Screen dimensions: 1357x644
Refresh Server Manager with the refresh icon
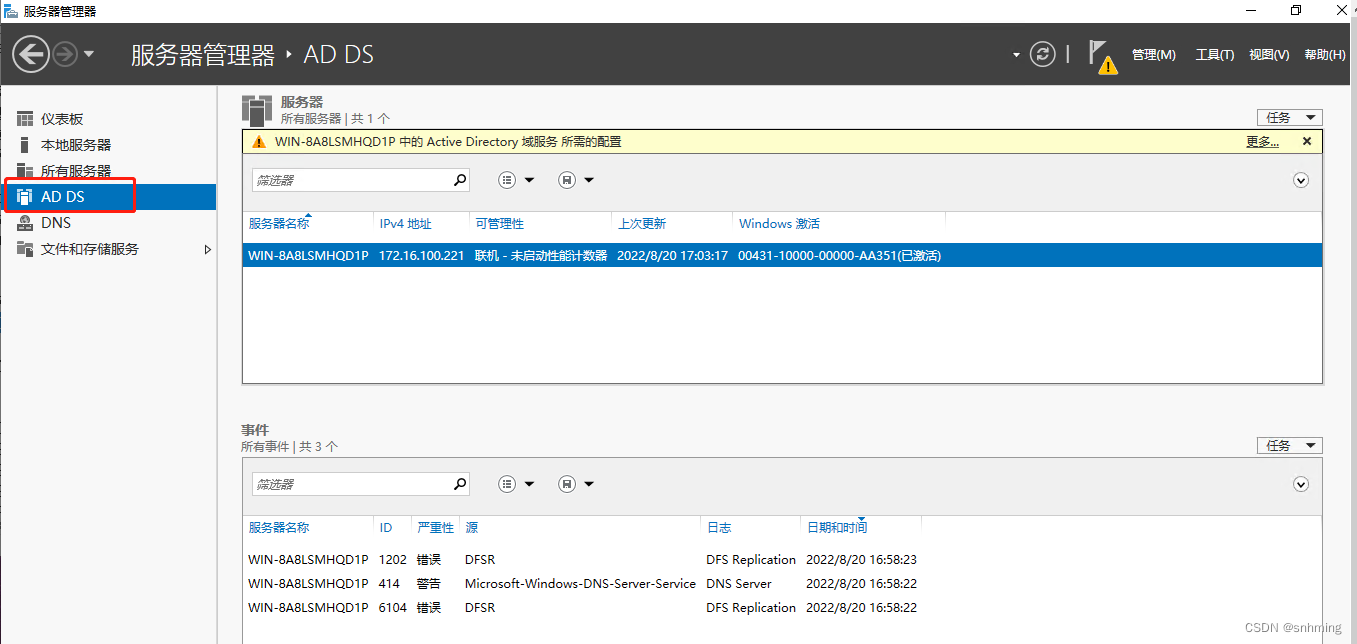coord(1042,54)
